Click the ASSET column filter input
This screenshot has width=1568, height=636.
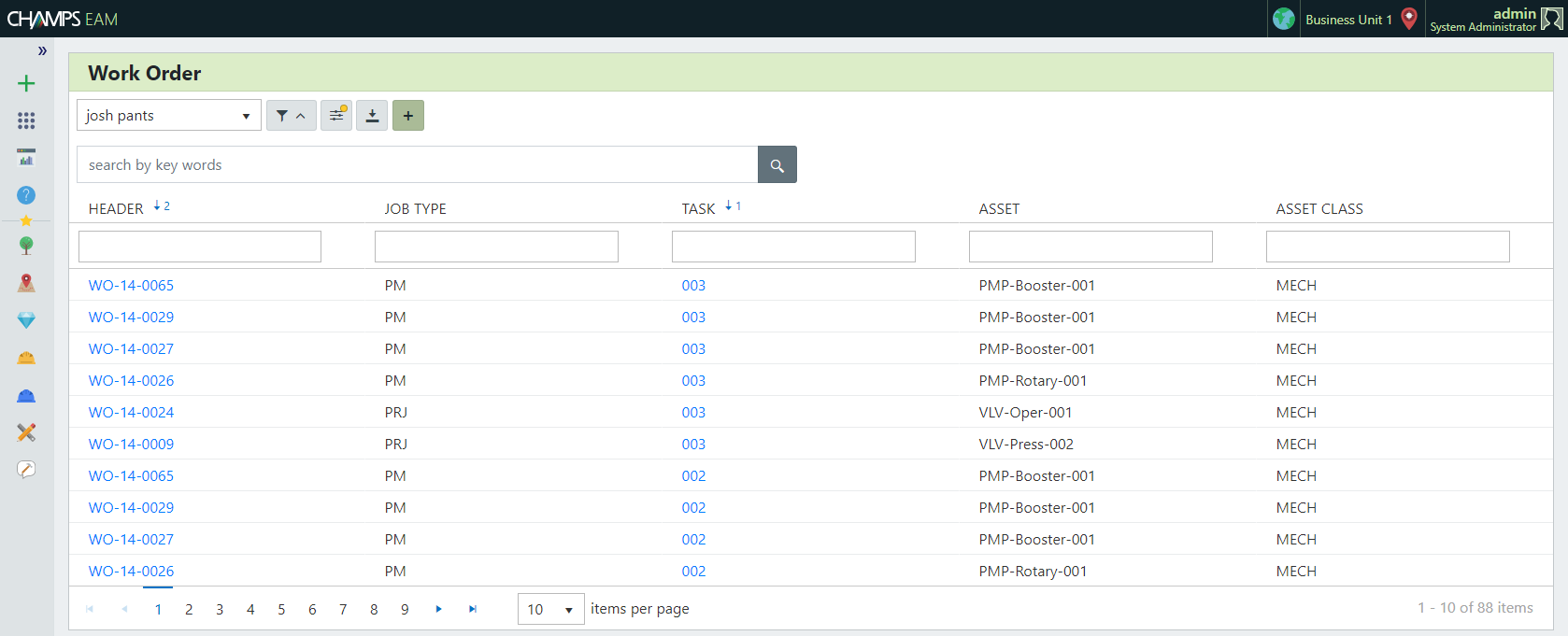tap(1090, 247)
